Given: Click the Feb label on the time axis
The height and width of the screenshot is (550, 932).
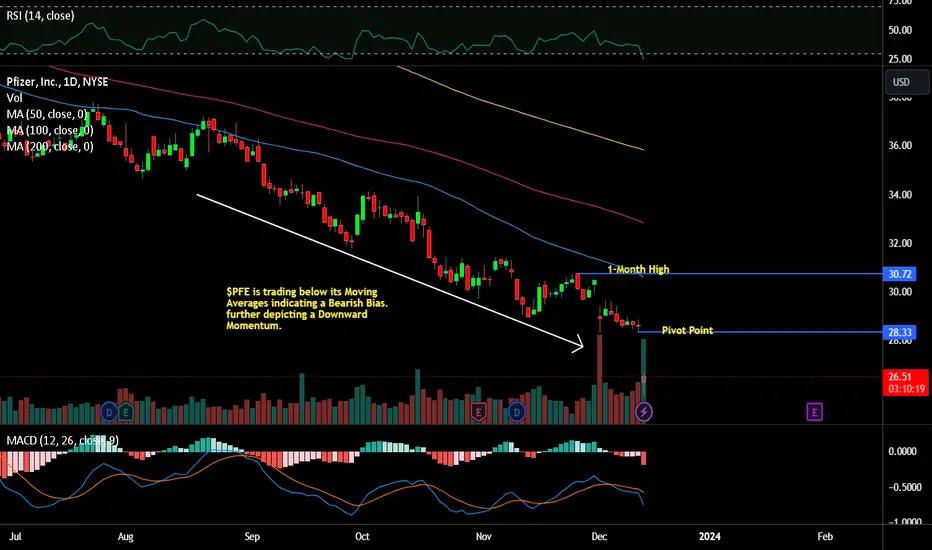Looking at the screenshot, I should click(x=825, y=536).
